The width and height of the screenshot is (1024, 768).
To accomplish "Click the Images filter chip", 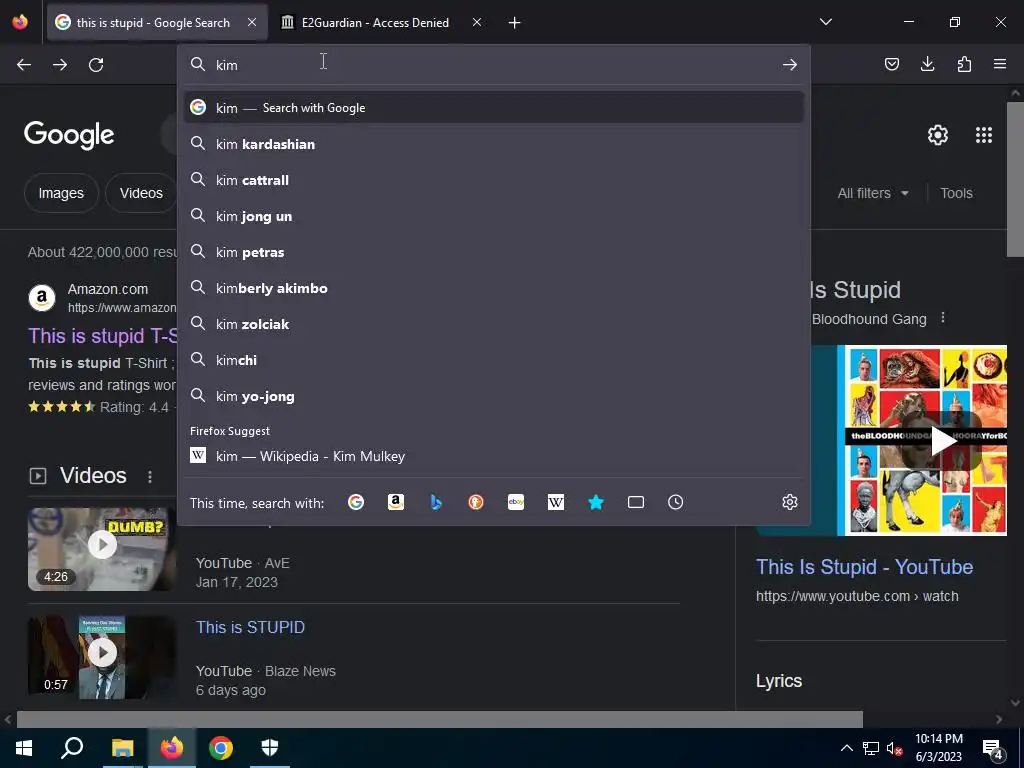I will (61, 193).
